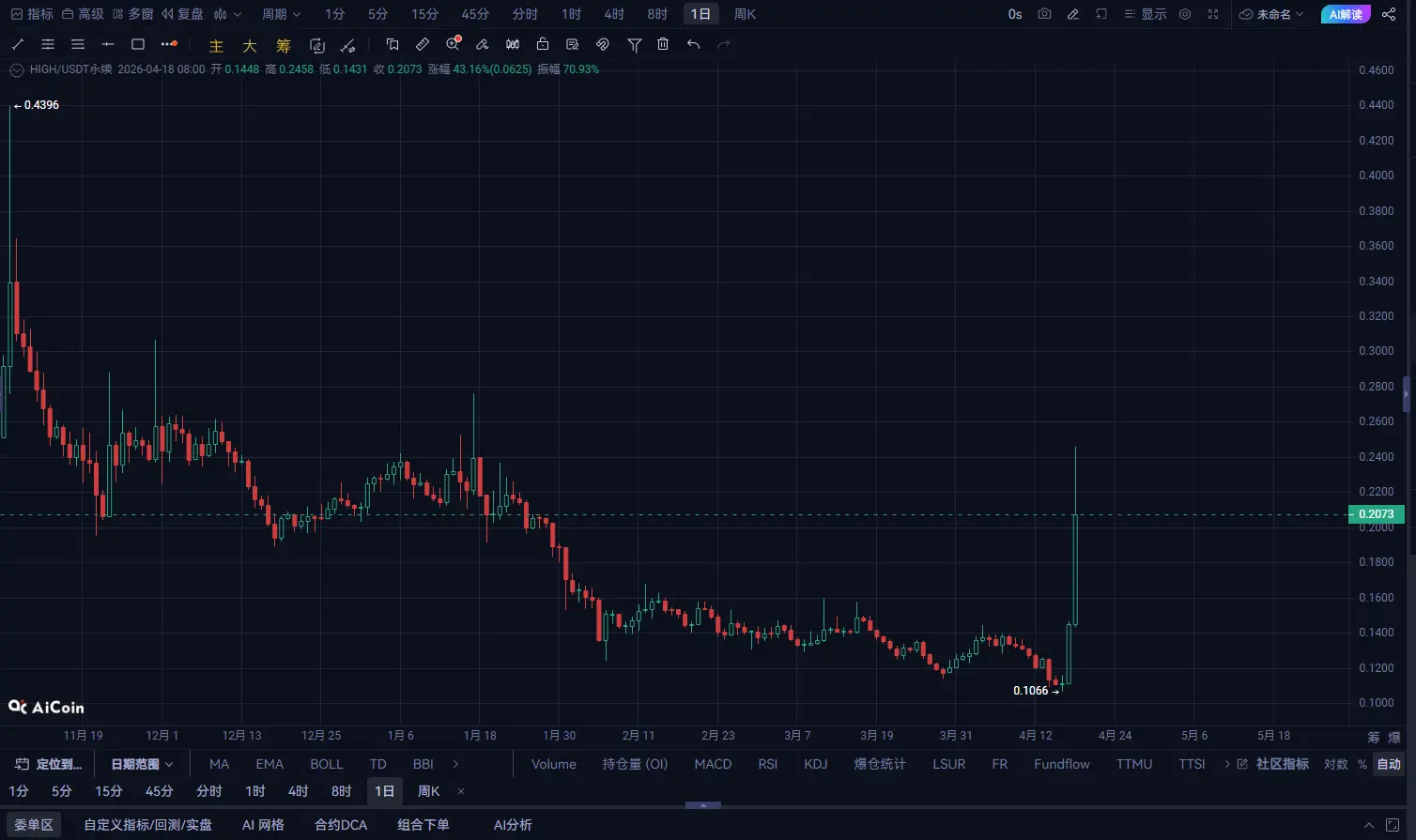Switch to the 合约DCA tab
This screenshot has width=1416, height=840.
pyautogui.click(x=341, y=825)
